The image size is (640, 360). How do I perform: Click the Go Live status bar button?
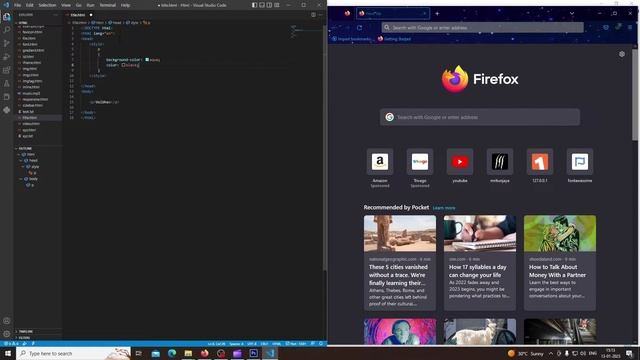[296, 344]
